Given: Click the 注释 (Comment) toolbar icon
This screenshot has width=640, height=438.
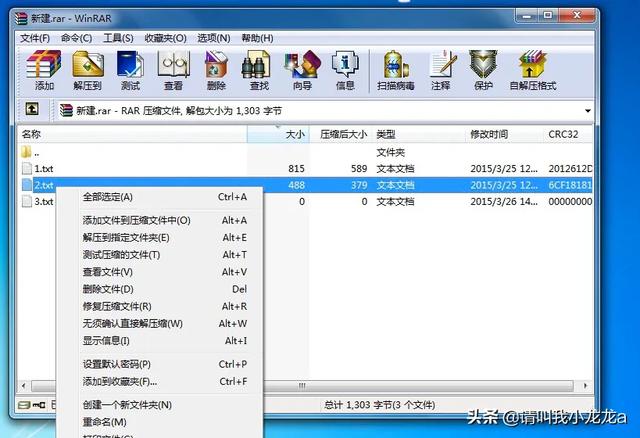Looking at the screenshot, I should (x=442, y=64).
